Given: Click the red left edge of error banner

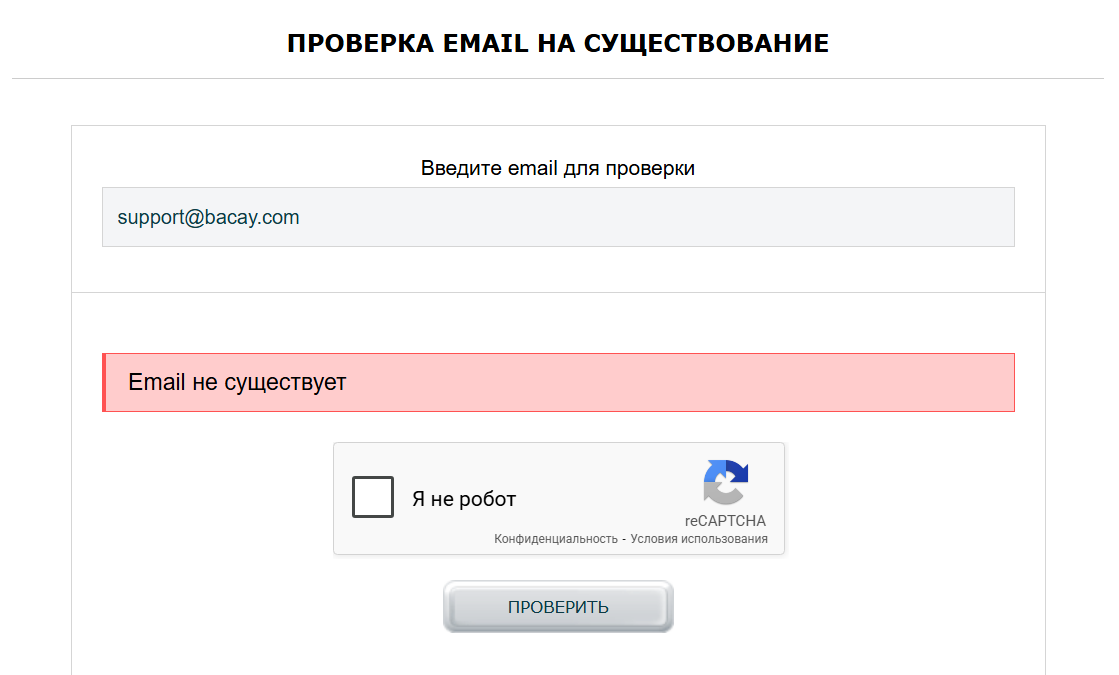Looking at the screenshot, I should (104, 382).
